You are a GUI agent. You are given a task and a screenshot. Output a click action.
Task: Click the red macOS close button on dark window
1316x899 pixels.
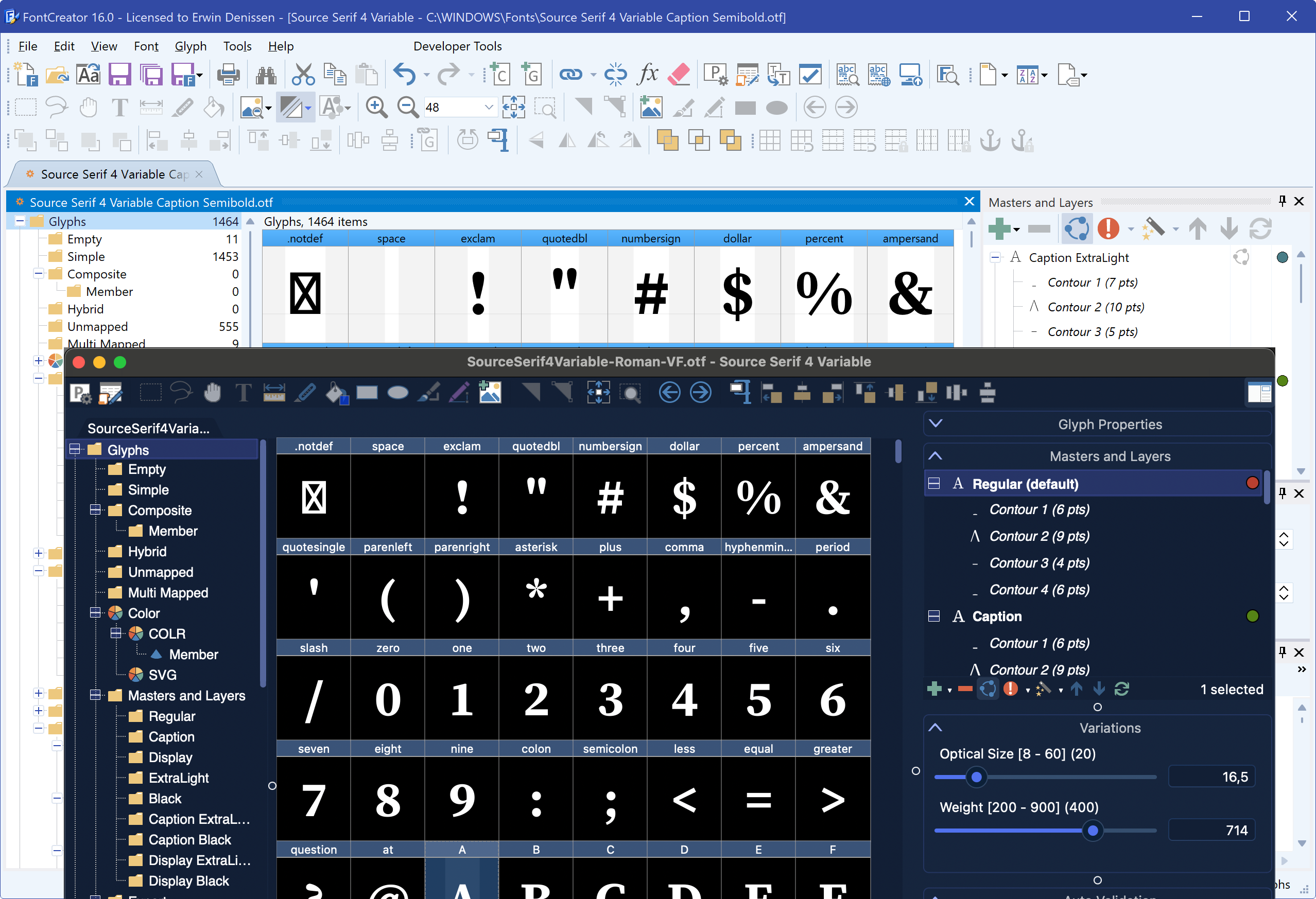(x=79, y=362)
